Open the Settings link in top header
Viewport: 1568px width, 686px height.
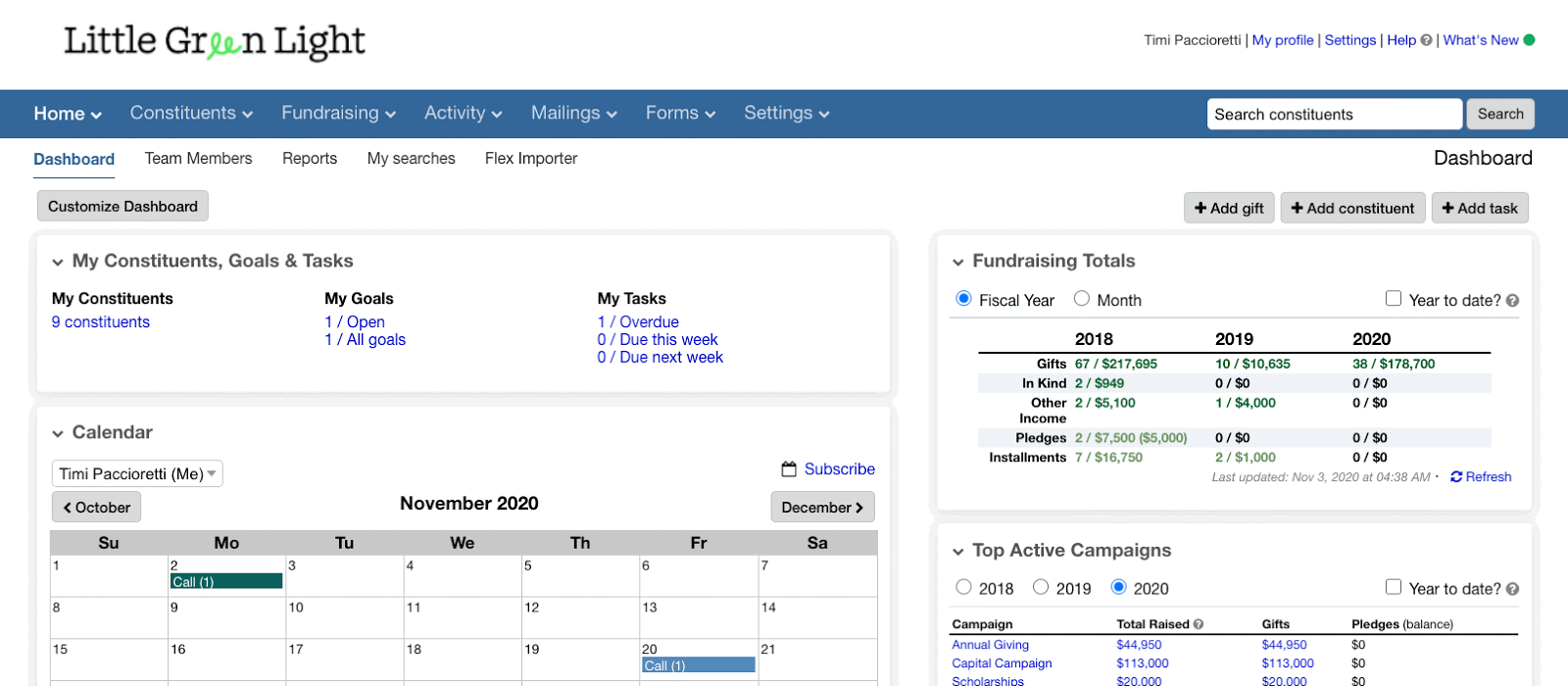click(x=1350, y=40)
